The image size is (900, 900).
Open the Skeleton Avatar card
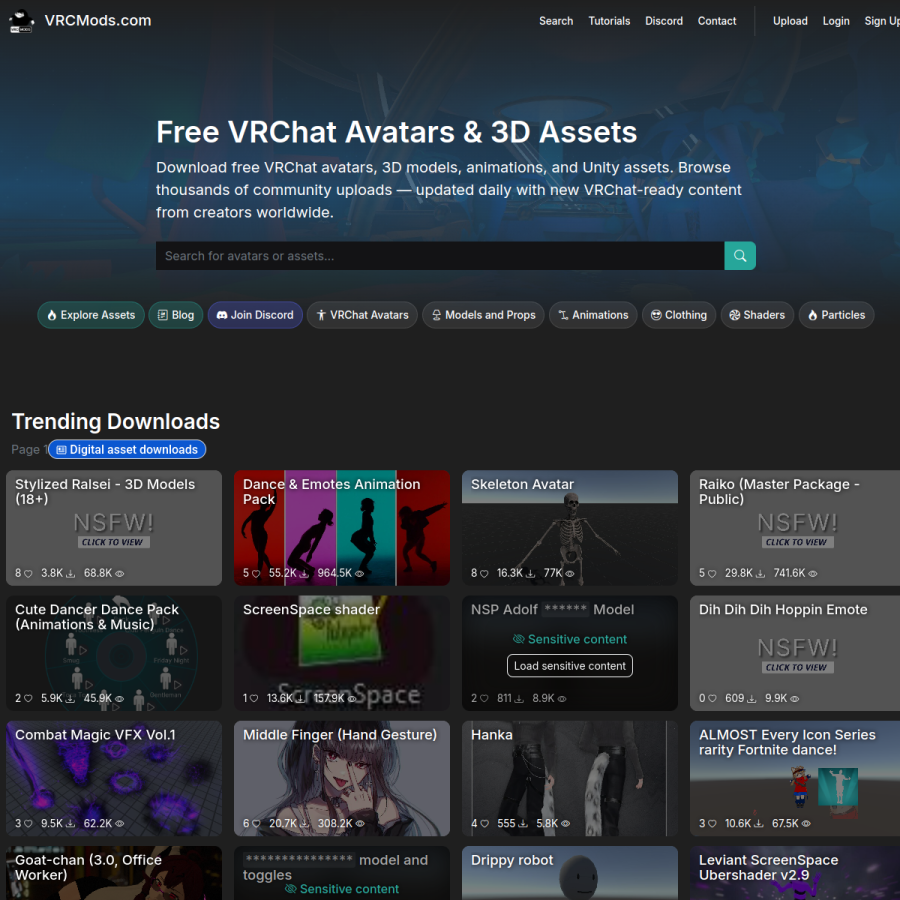[x=569, y=528]
